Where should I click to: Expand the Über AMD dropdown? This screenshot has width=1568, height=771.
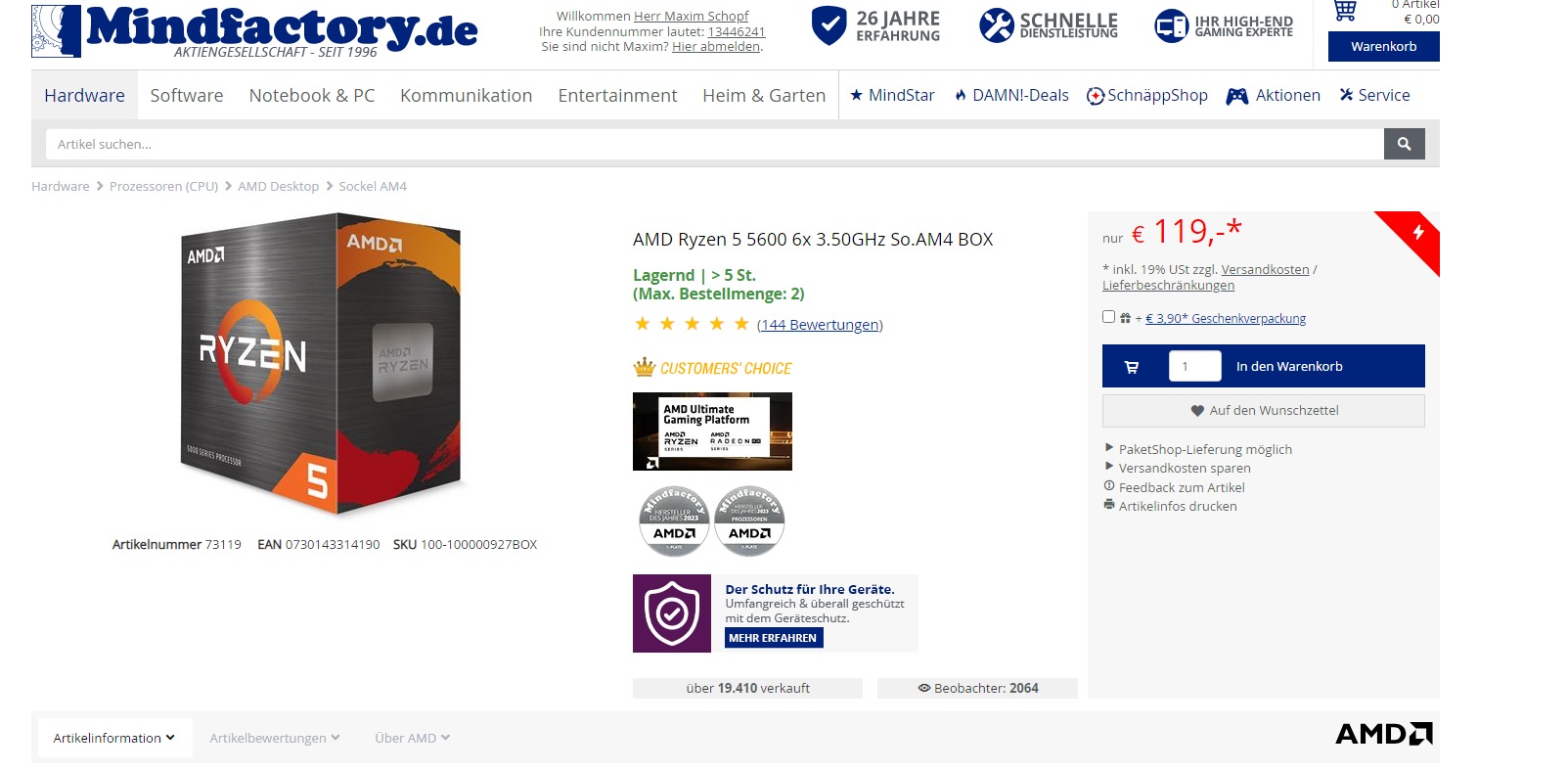(x=412, y=738)
